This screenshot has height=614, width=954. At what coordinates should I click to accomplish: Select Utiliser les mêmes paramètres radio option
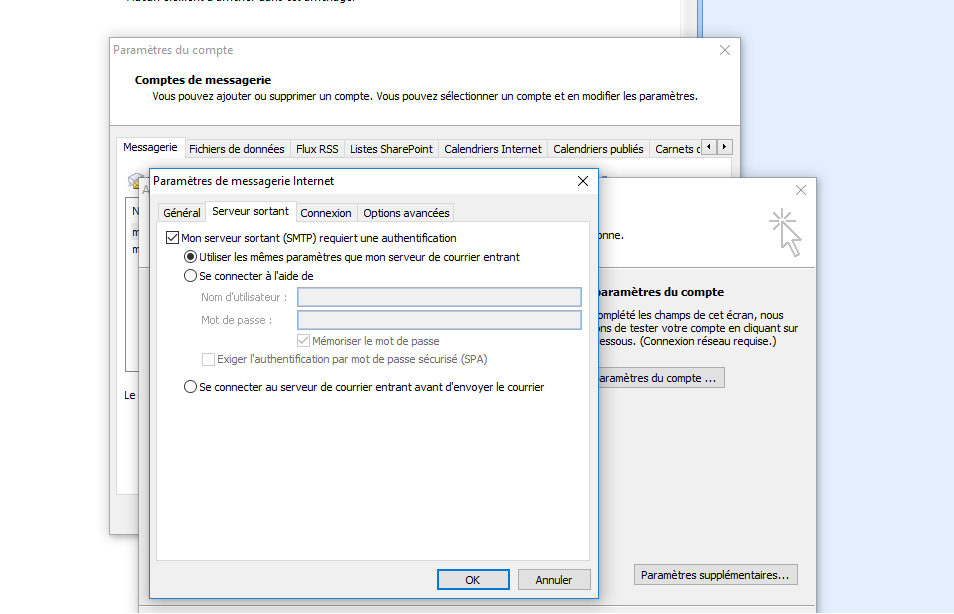[191, 257]
